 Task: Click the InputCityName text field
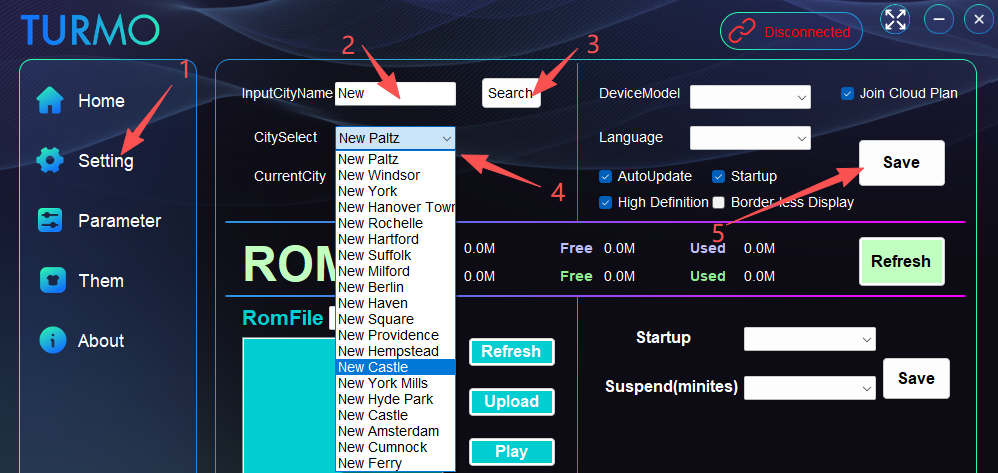click(395, 93)
